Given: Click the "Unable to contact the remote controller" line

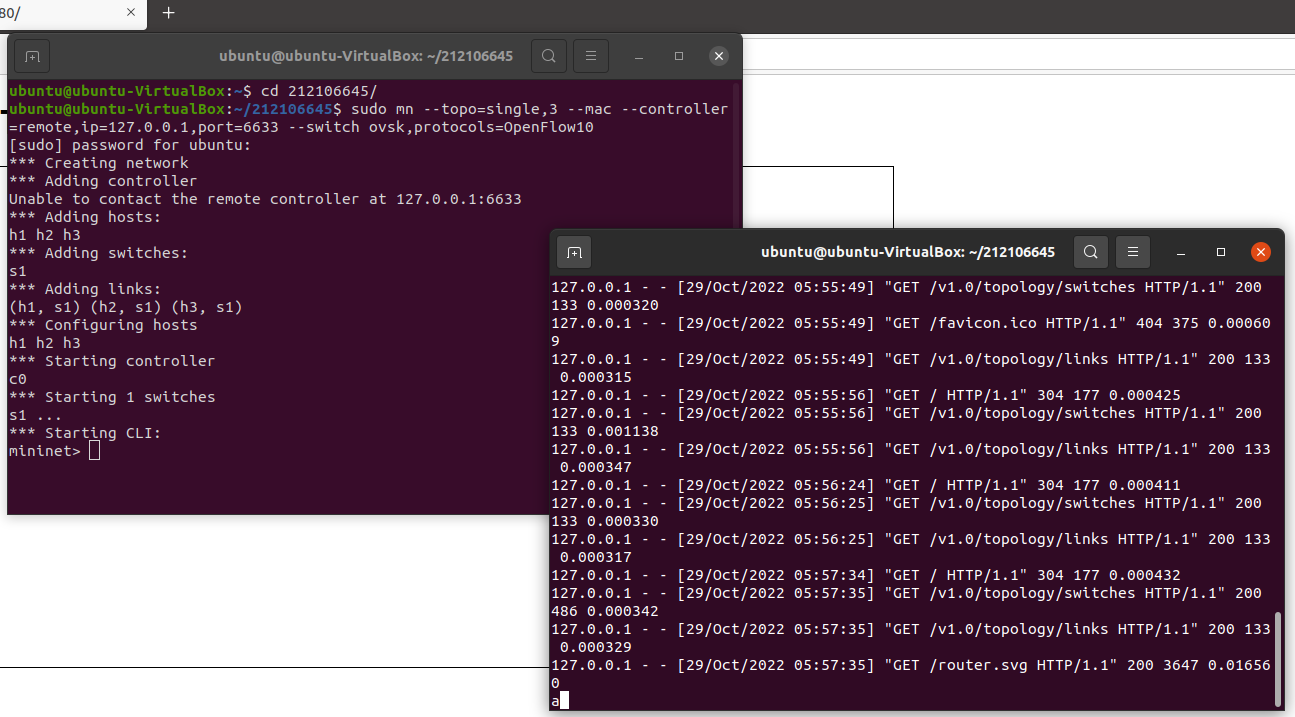Looking at the screenshot, I should (265, 199).
